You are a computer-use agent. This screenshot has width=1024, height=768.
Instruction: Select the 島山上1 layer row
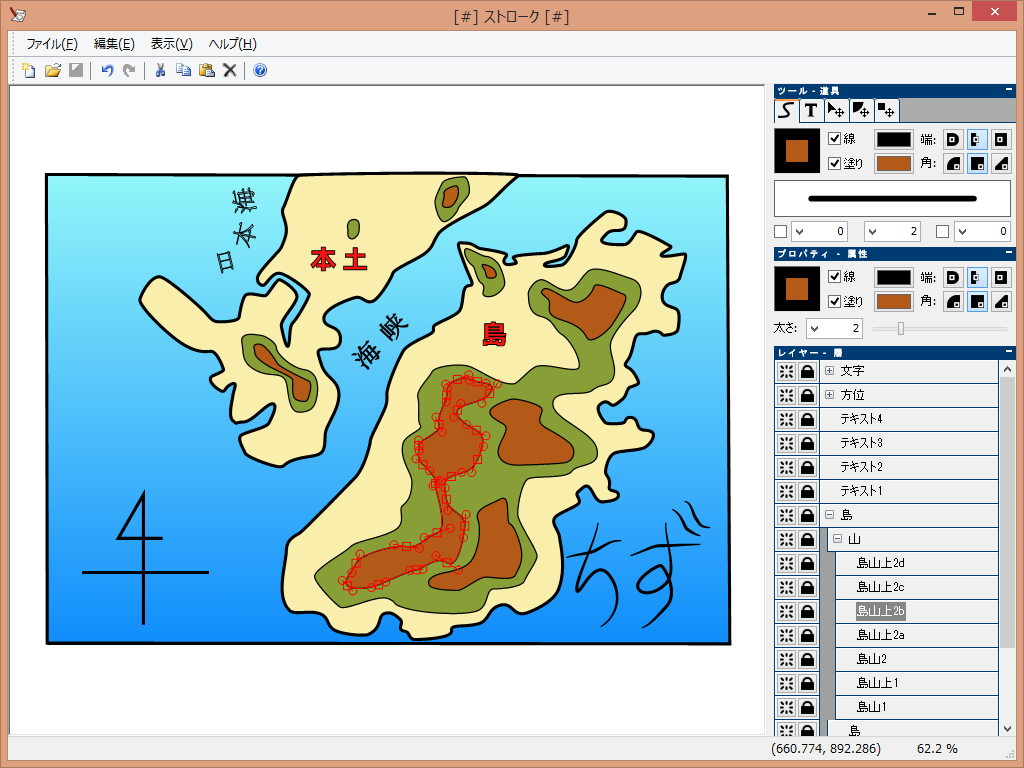[x=916, y=683]
